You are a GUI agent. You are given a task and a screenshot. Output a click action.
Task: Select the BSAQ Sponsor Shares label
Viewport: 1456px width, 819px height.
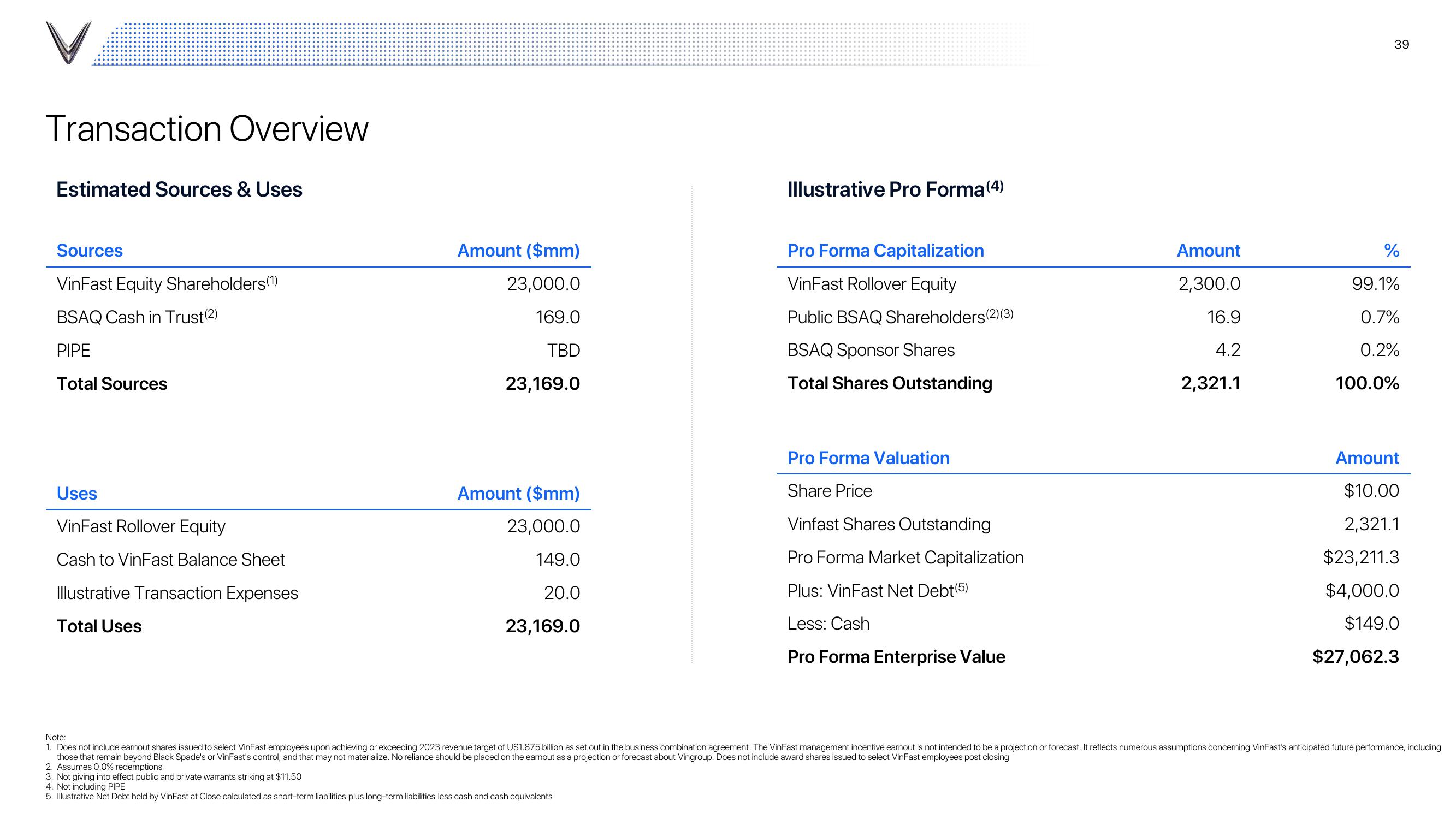click(x=871, y=350)
